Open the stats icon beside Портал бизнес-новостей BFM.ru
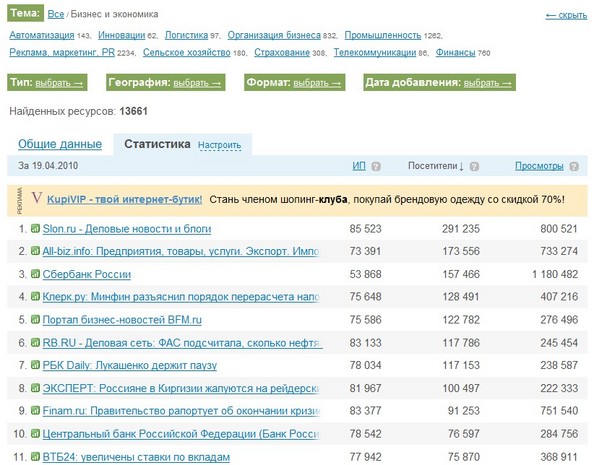 (x=35, y=319)
